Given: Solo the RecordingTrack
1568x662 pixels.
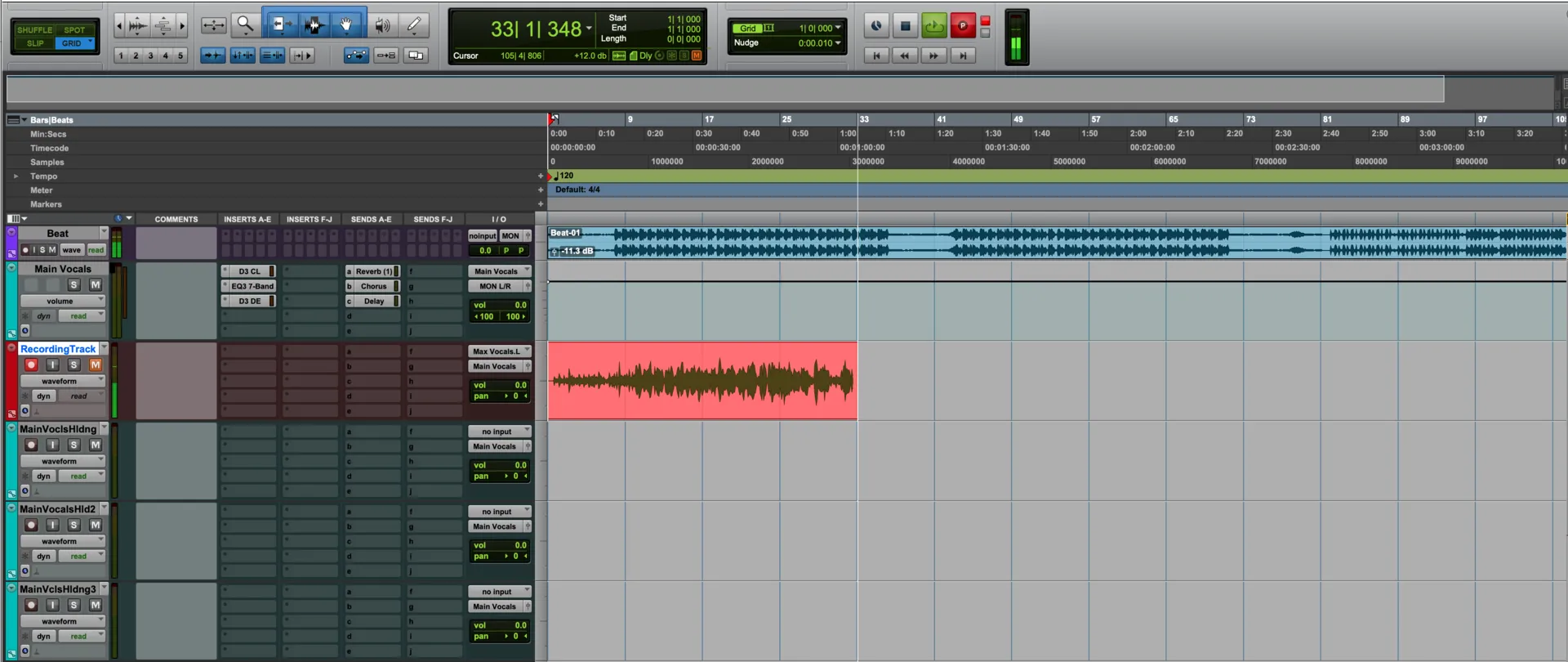Looking at the screenshot, I should coord(73,365).
